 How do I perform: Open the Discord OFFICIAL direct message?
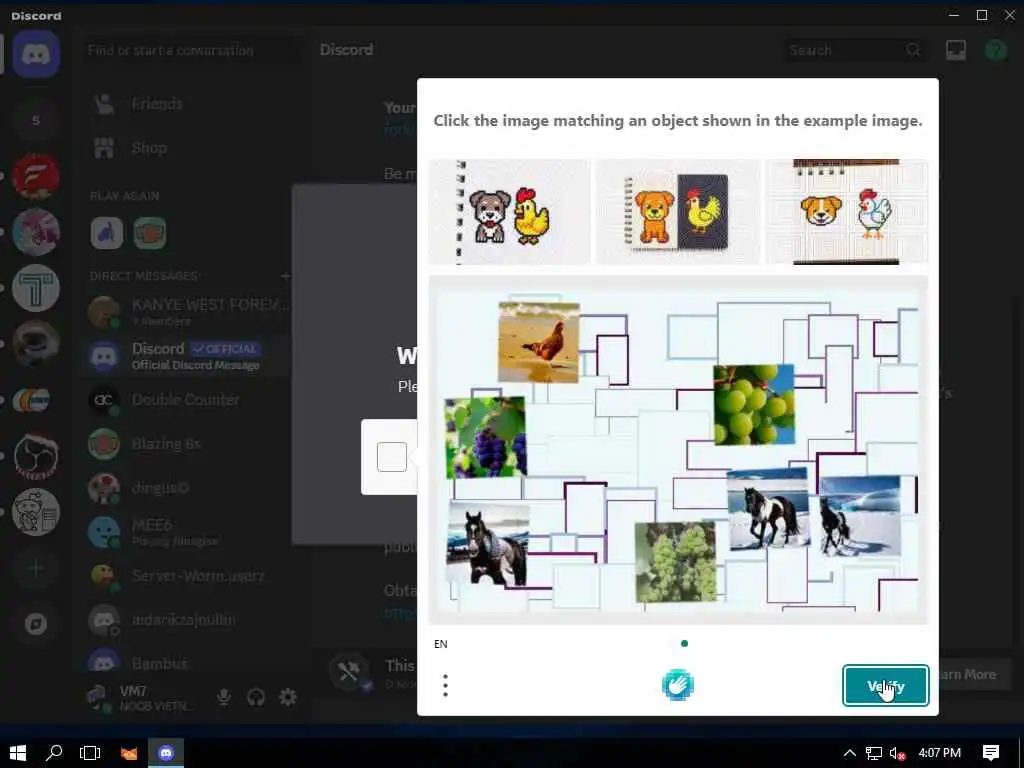pyautogui.click(x=189, y=355)
